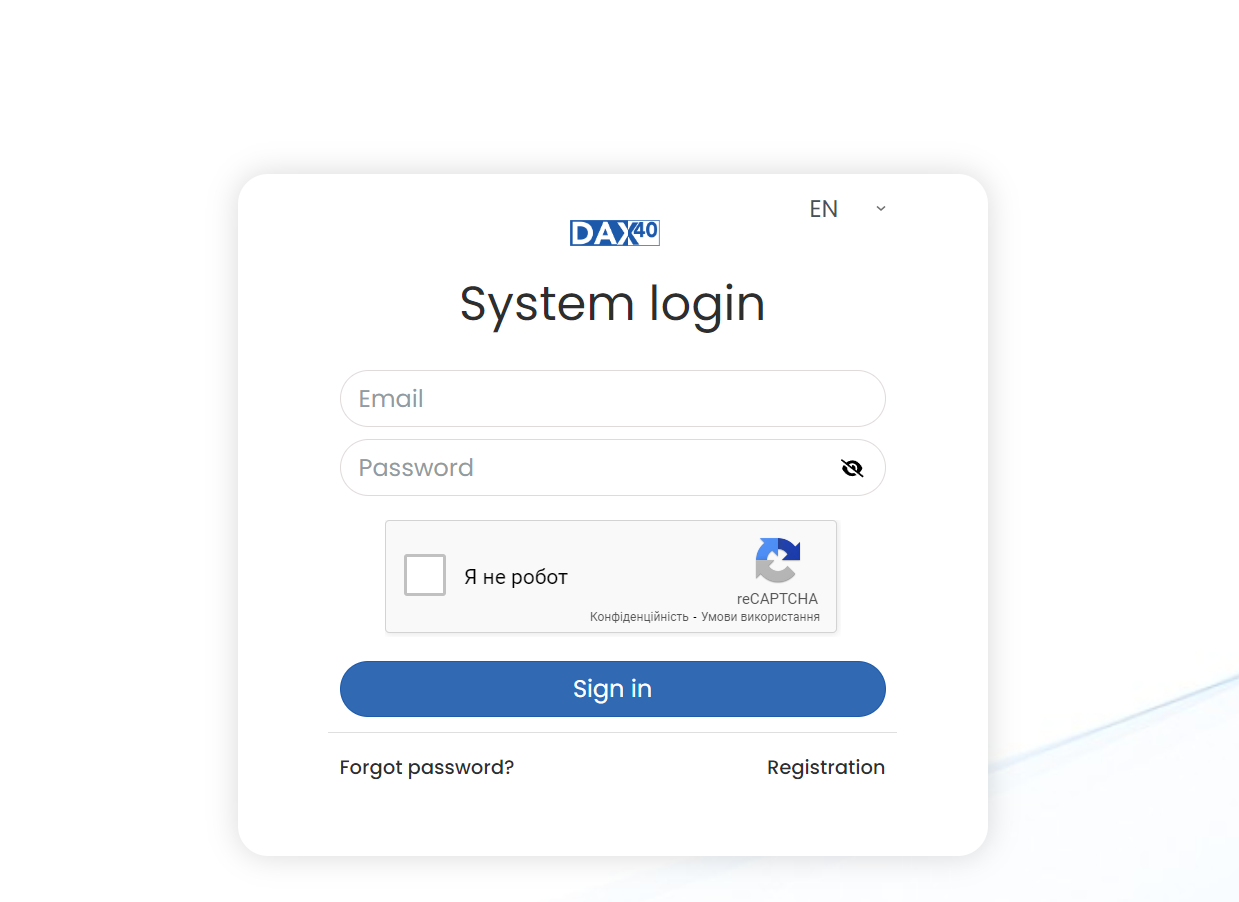The height and width of the screenshot is (902, 1239).
Task: Check the "Я не робот" captcha box
Action: coord(425,575)
